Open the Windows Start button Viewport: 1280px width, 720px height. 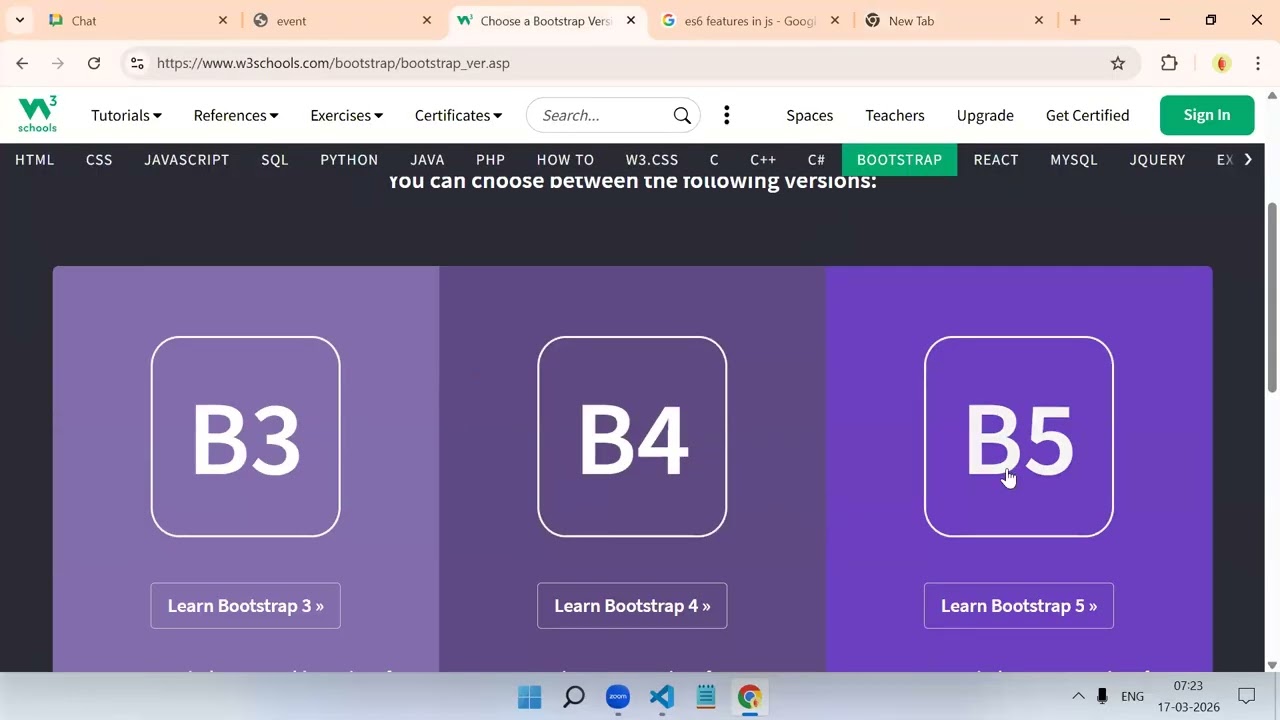530,697
